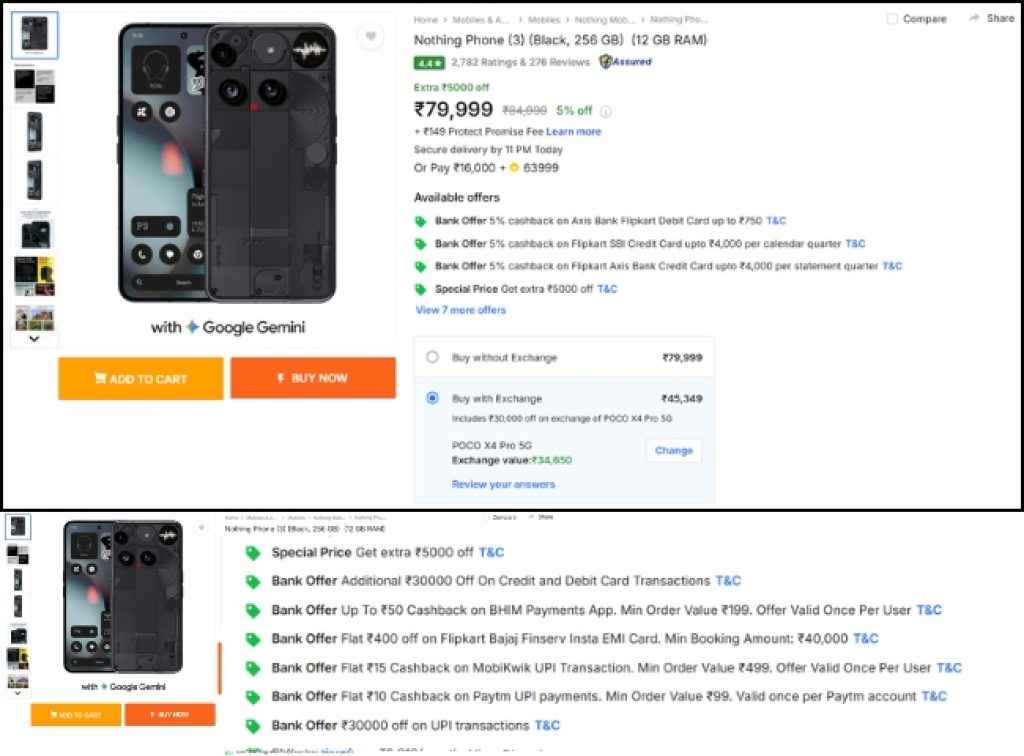Screen dimensions: 1024x756
Task: Click the green tag icon beside Axis Debit Card offer
Action: point(421,221)
